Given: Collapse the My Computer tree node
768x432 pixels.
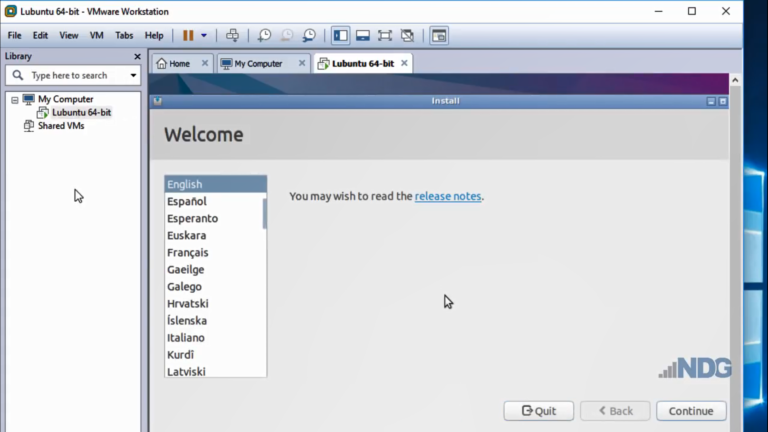Looking at the screenshot, I should click(x=15, y=100).
